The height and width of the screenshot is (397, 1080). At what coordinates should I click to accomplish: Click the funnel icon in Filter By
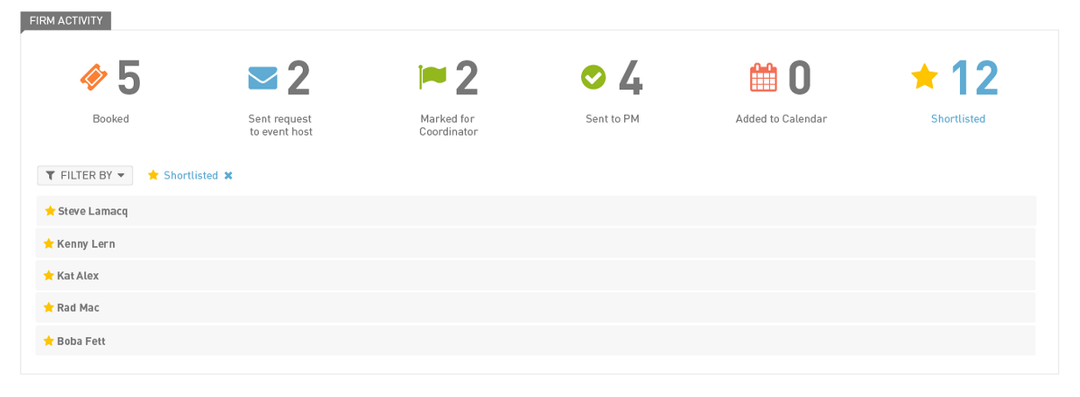click(x=50, y=176)
